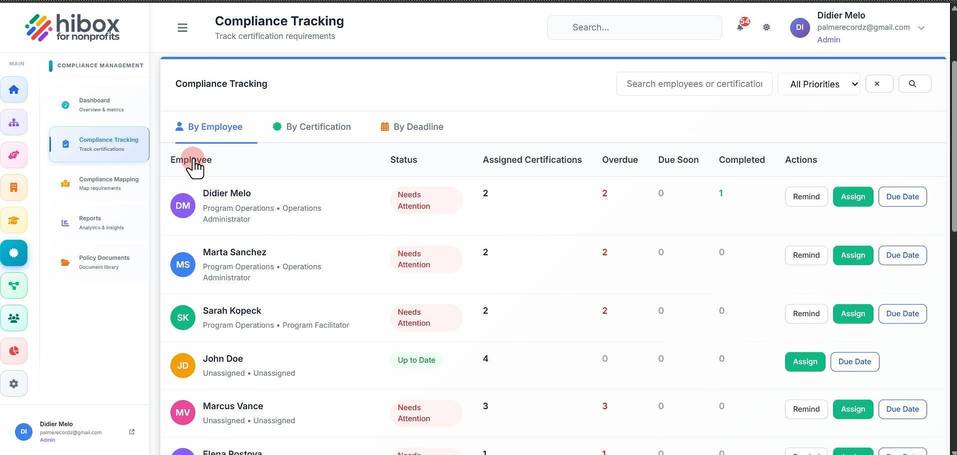This screenshot has width=957, height=455.
Task: Click Didier Melo's Needs Attention status badge
Action: [426, 200]
